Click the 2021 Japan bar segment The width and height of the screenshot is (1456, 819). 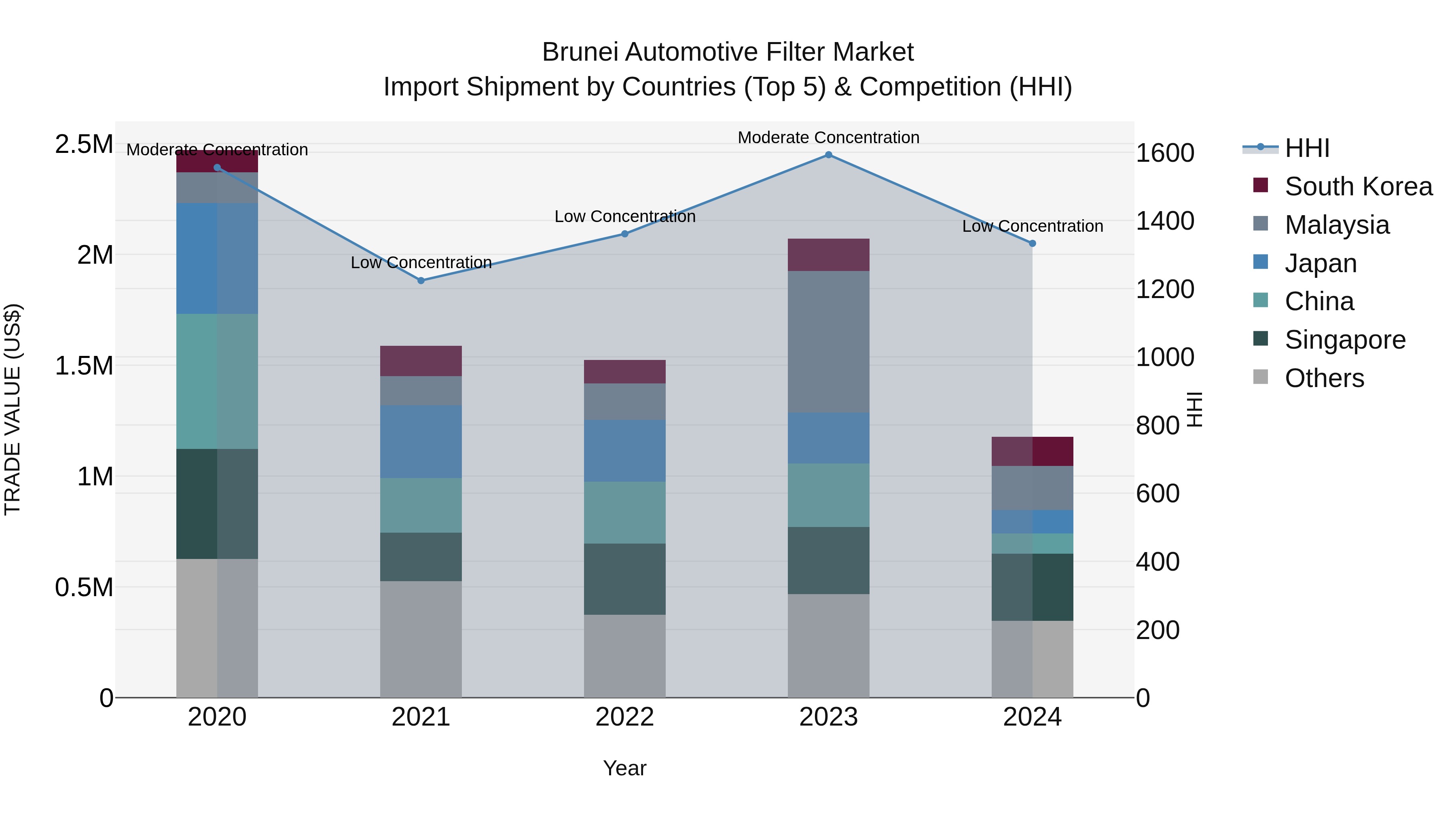pyautogui.click(x=421, y=442)
